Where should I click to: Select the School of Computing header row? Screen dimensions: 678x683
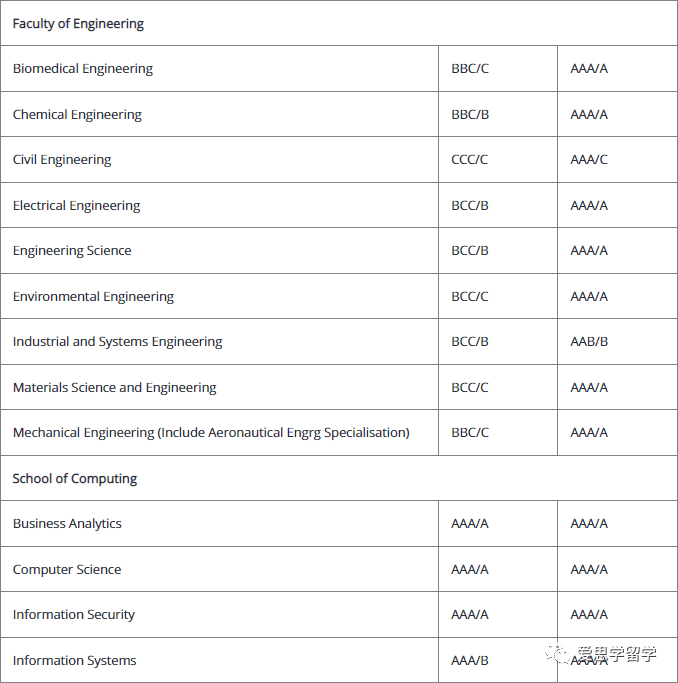339,478
